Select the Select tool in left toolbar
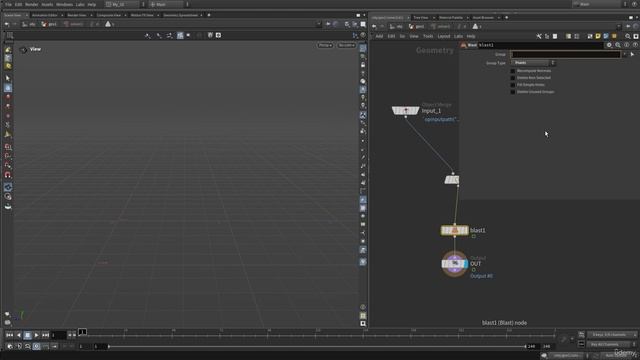The height and width of the screenshot is (360, 640). point(8,78)
